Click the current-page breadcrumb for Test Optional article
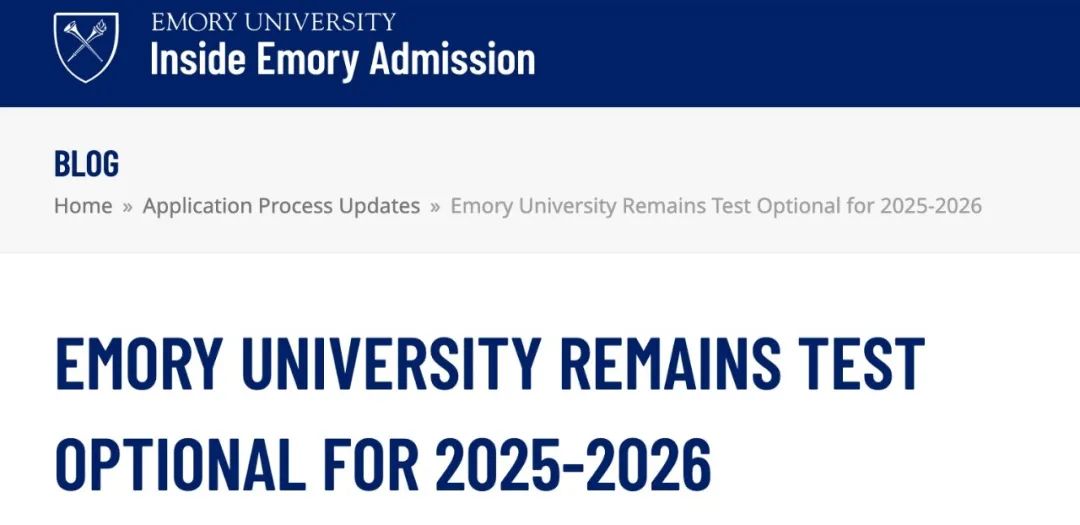1080x525 pixels. point(716,205)
